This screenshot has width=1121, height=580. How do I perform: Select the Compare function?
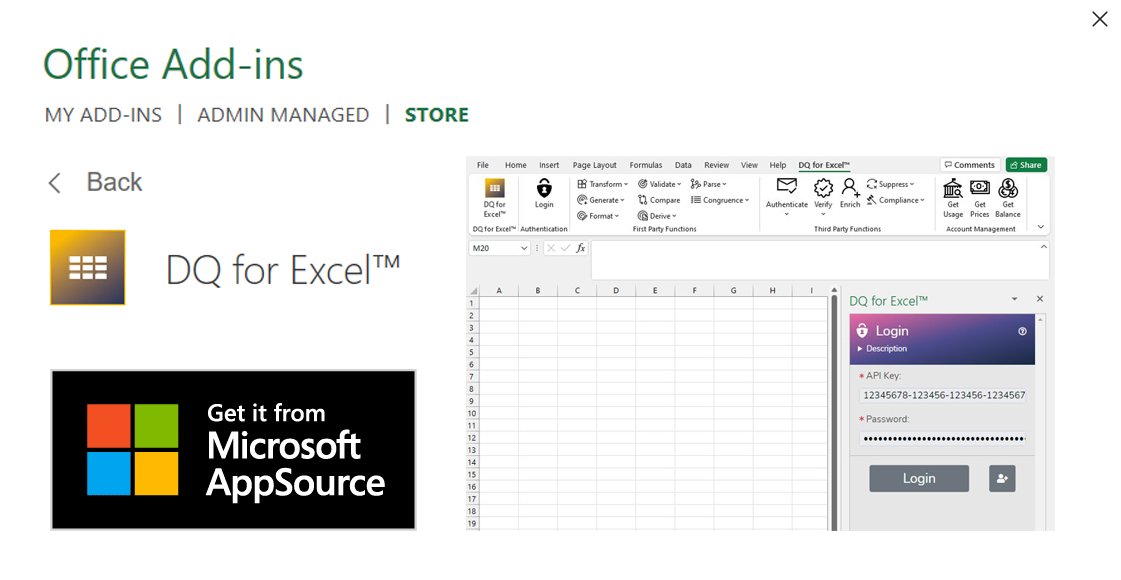click(658, 199)
